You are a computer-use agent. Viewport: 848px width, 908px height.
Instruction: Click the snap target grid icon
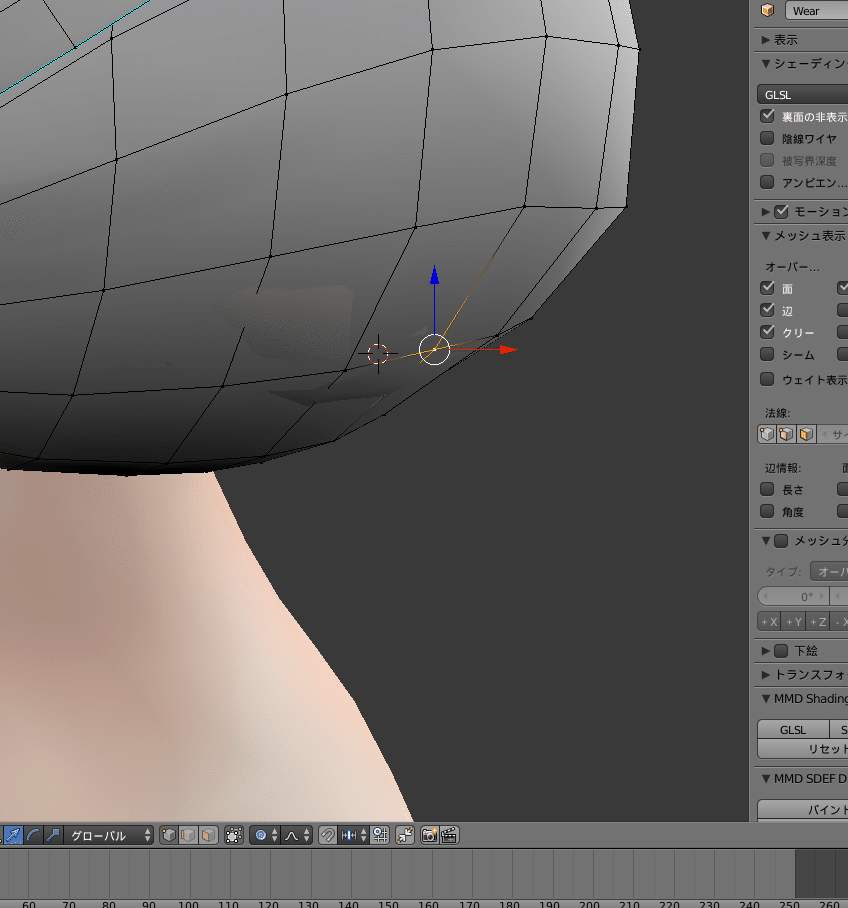click(x=380, y=835)
